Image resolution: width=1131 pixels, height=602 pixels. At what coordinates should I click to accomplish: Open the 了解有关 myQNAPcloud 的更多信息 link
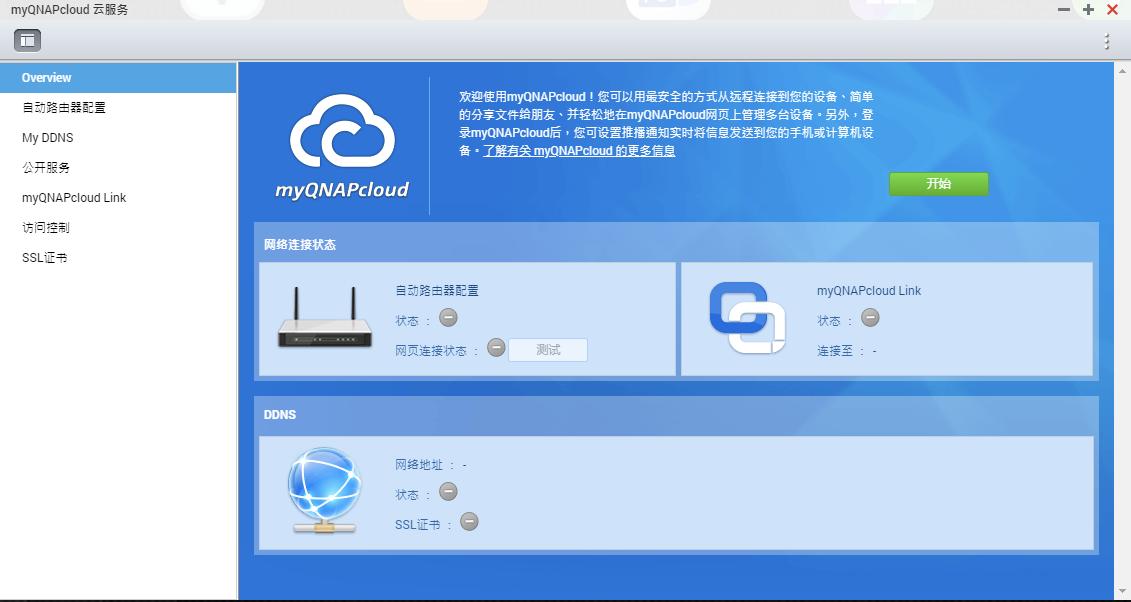point(580,150)
